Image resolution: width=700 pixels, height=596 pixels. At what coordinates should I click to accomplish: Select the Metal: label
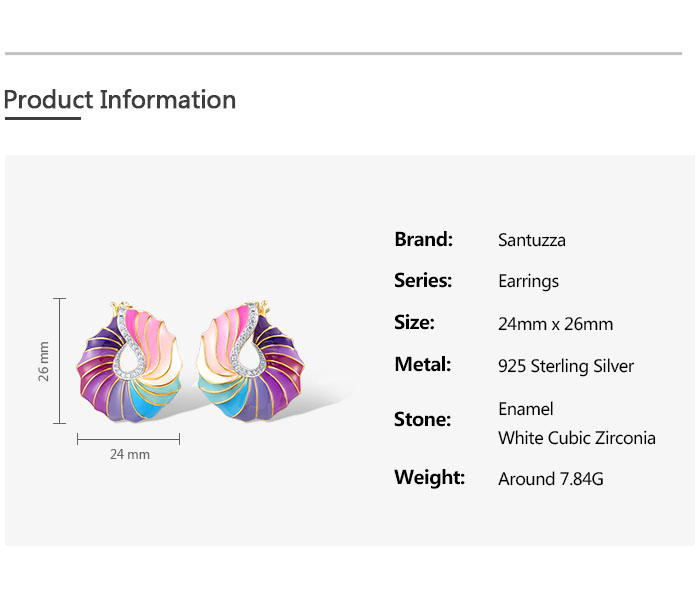[x=423, y=365]
